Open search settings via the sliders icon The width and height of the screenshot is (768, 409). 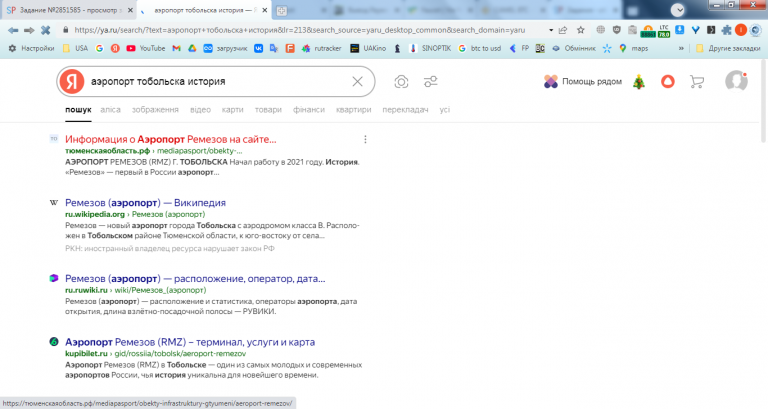(431, 81)
